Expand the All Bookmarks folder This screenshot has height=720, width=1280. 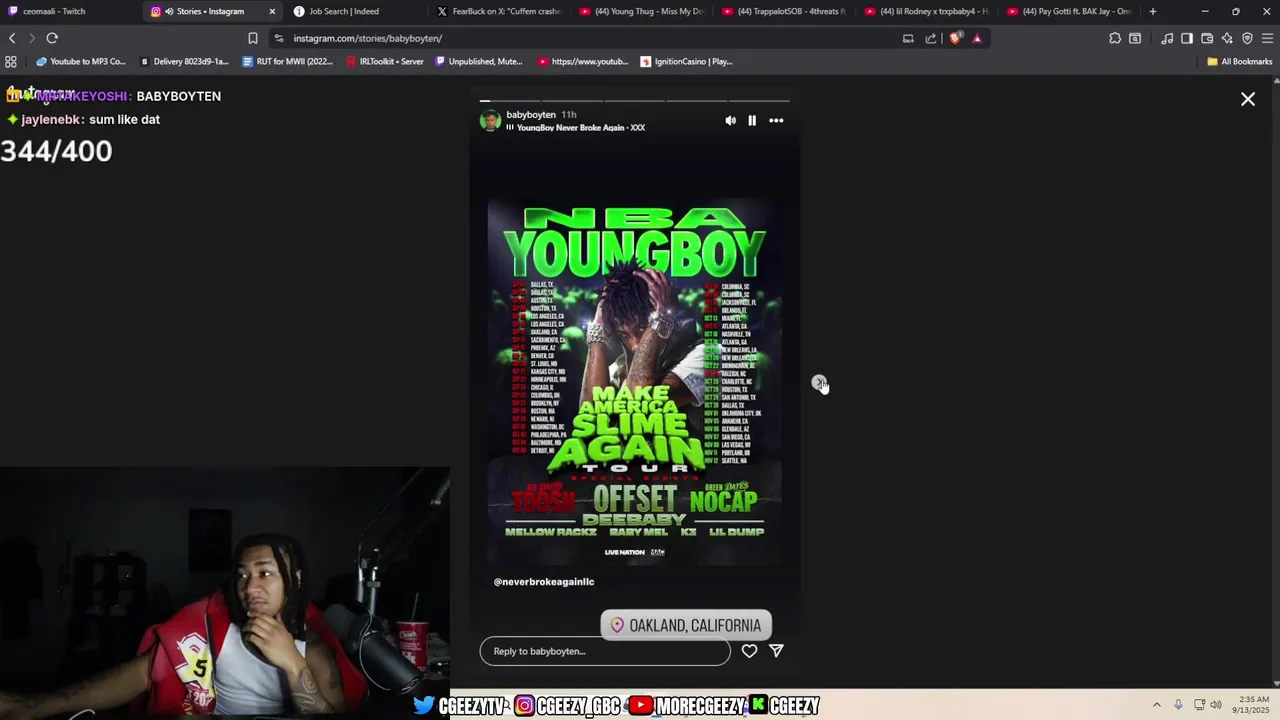point(1240,61)
